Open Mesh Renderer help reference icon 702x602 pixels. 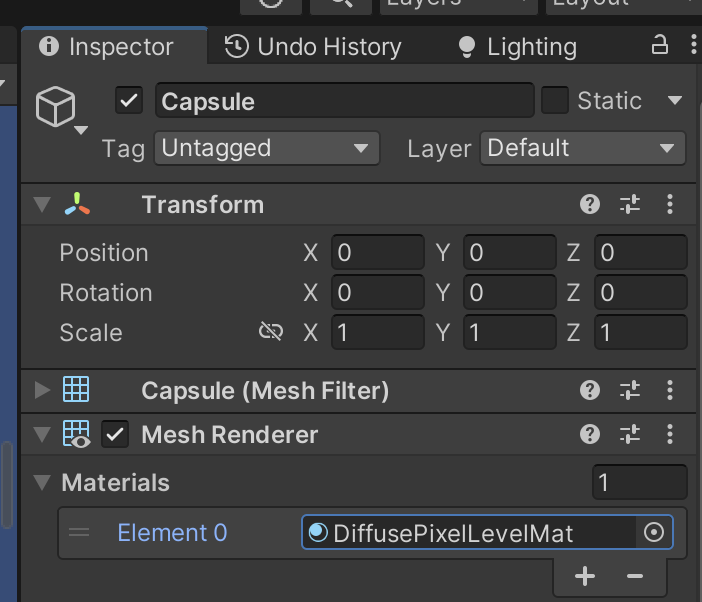pos(590,434)
